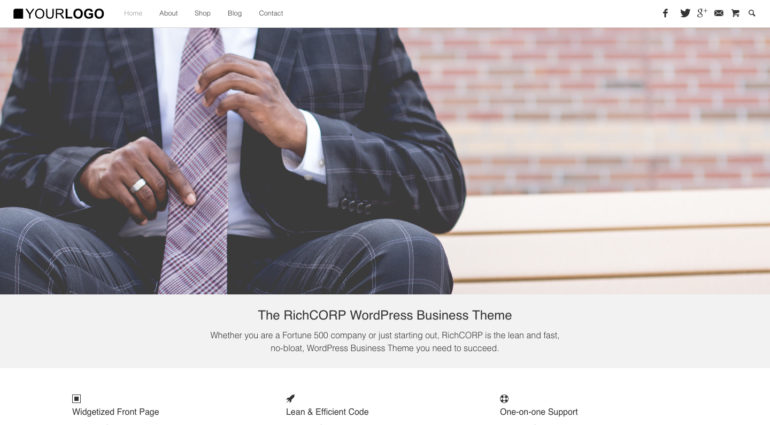770x425 pixels.
Task: Click the square icon above Widgetized Front Page
Action: click(77, 398)
